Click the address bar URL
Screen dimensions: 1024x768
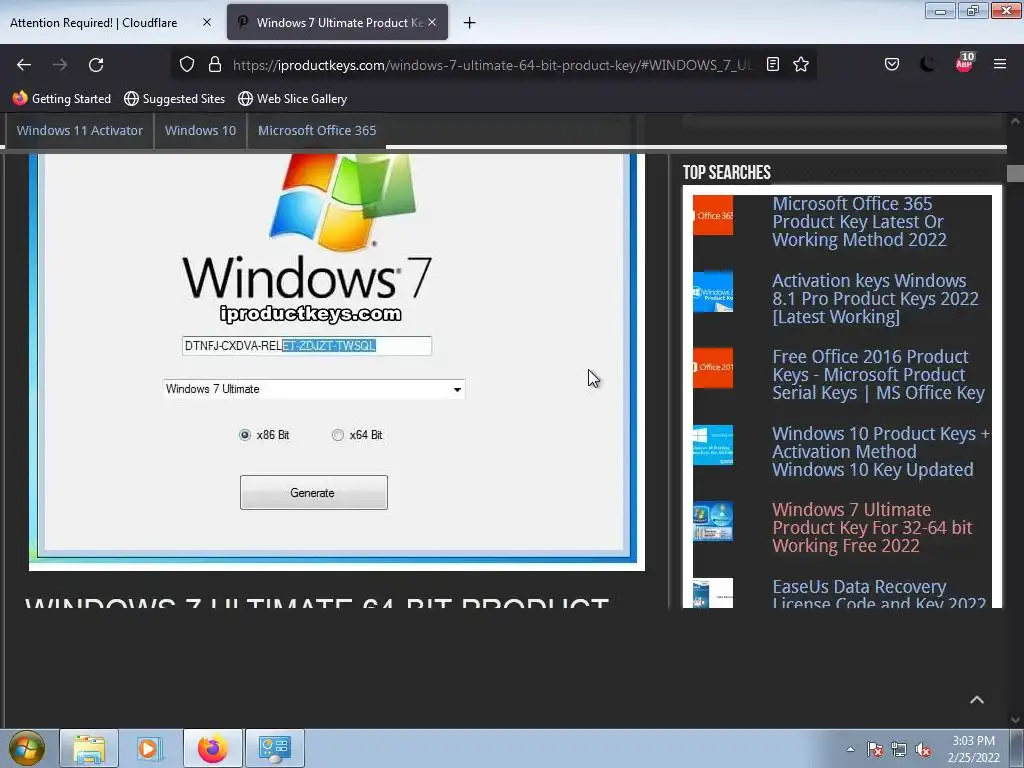[493, 65]
